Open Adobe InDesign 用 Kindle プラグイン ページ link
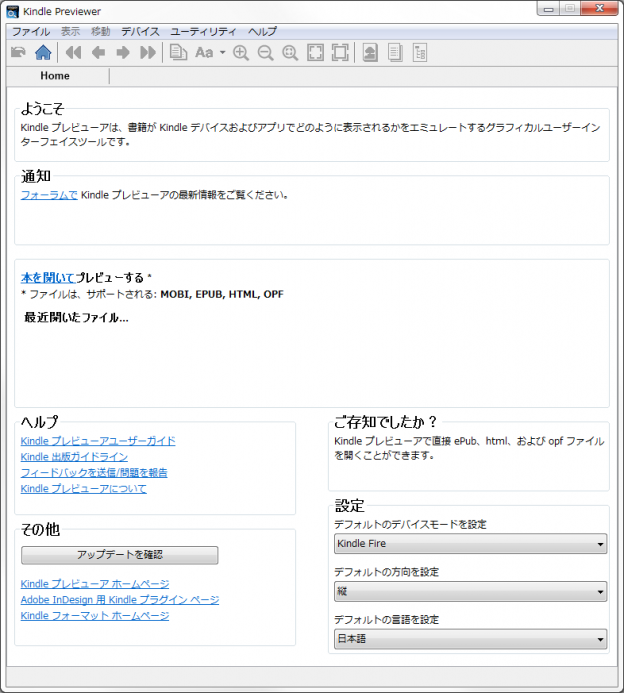 pos(120,600)
